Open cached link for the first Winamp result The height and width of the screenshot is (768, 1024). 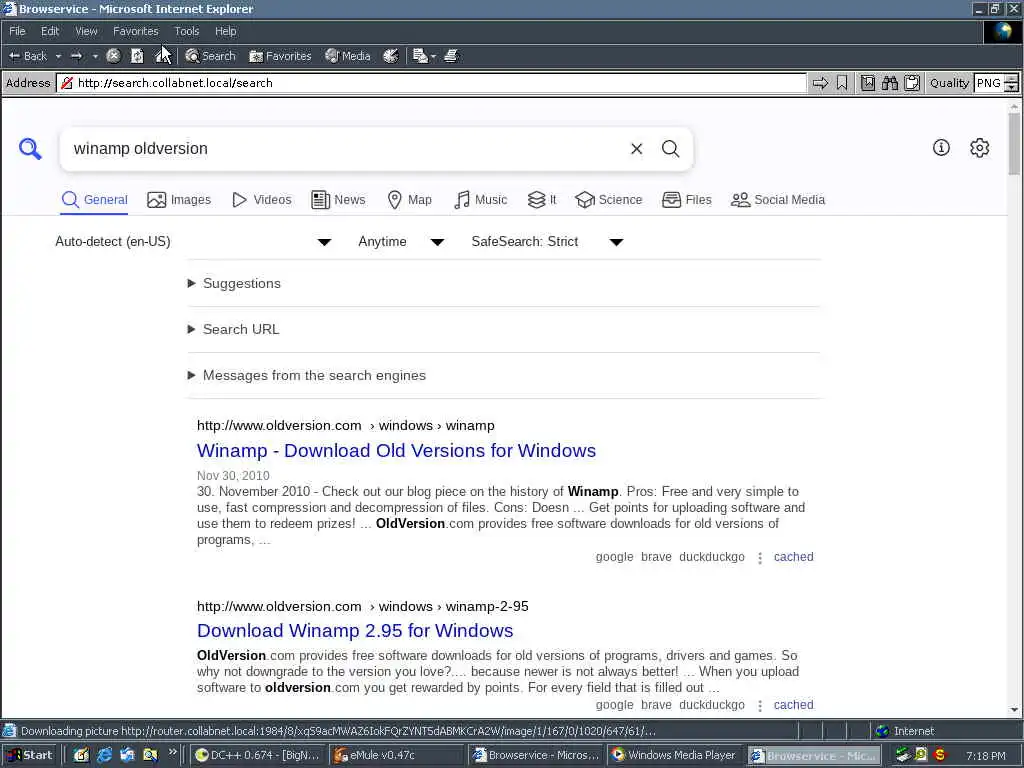pyautogui.click(x=793, y=557)
